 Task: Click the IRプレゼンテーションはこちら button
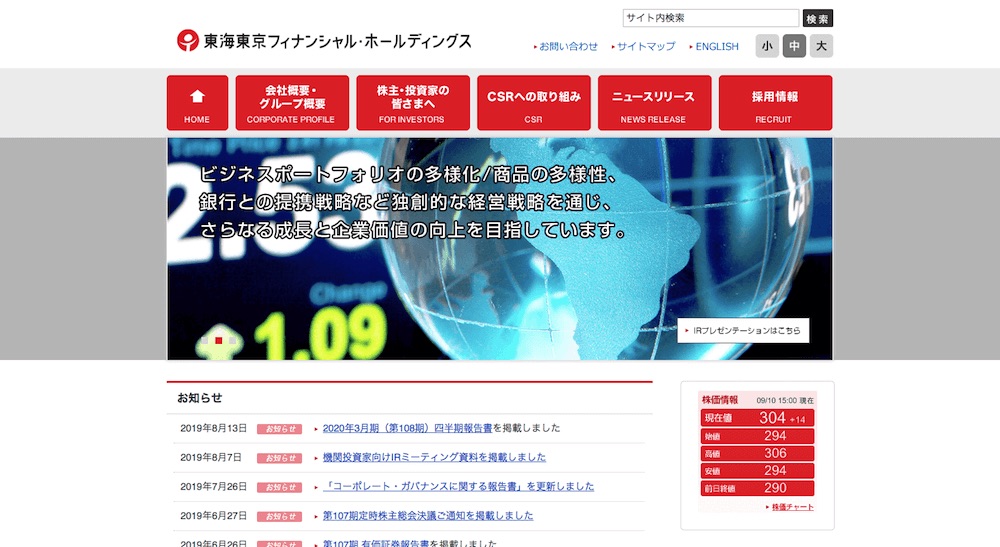[743, 330]
